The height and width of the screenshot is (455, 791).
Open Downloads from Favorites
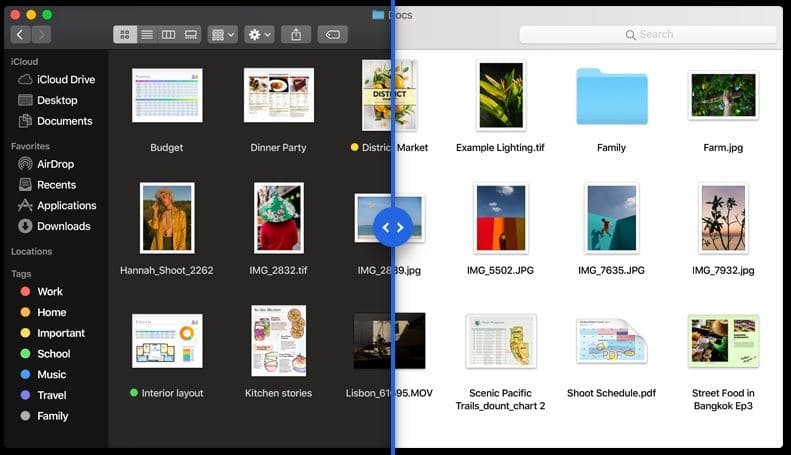click(x=54, y=226)
